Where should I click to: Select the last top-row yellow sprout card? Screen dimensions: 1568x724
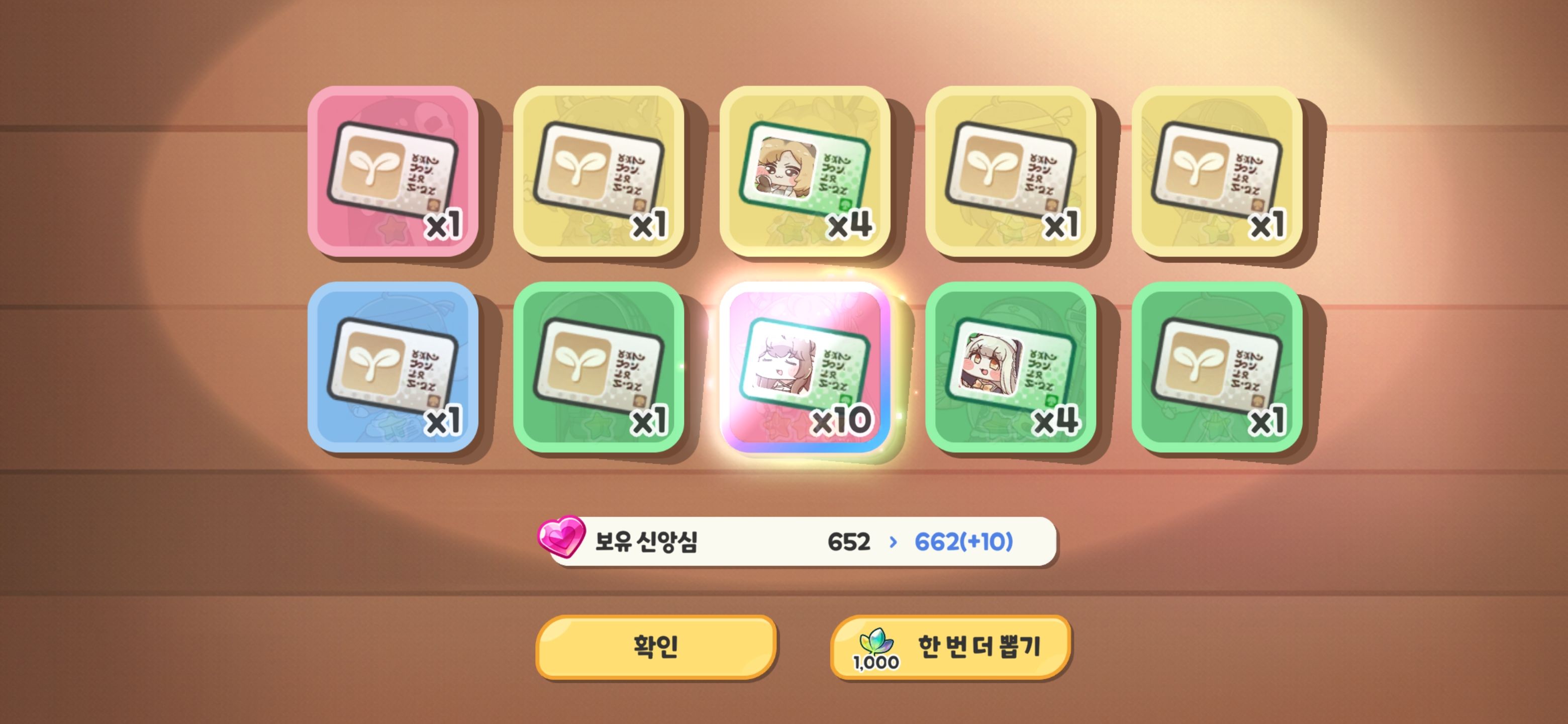(1217, 171)
